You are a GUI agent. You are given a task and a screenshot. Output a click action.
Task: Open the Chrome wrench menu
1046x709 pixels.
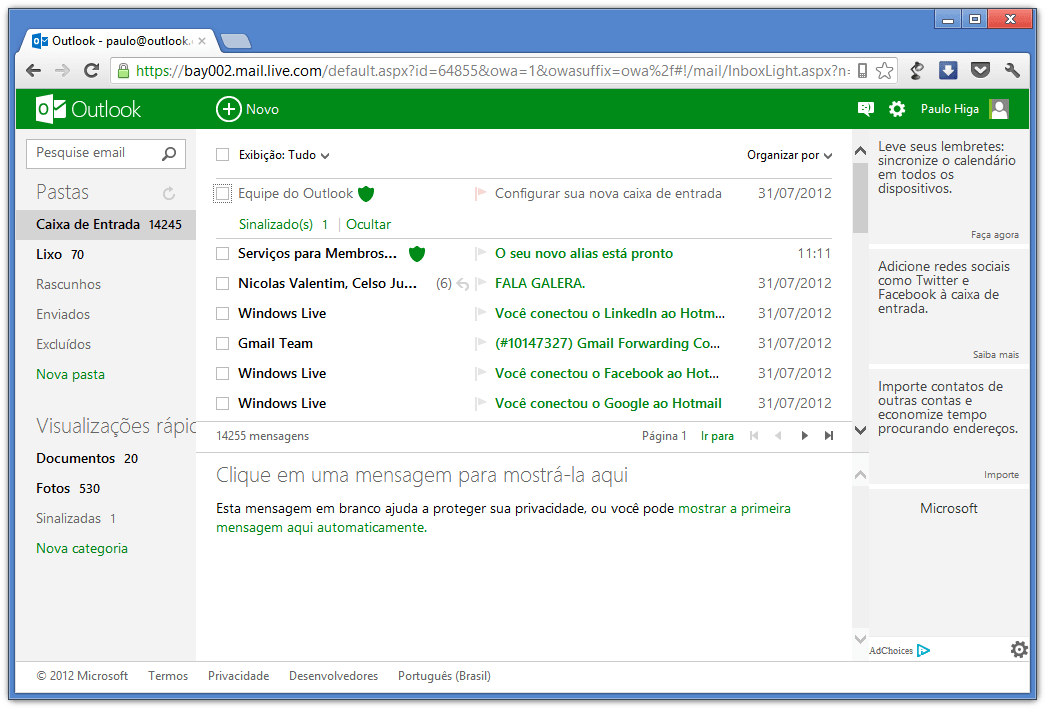1012,71
